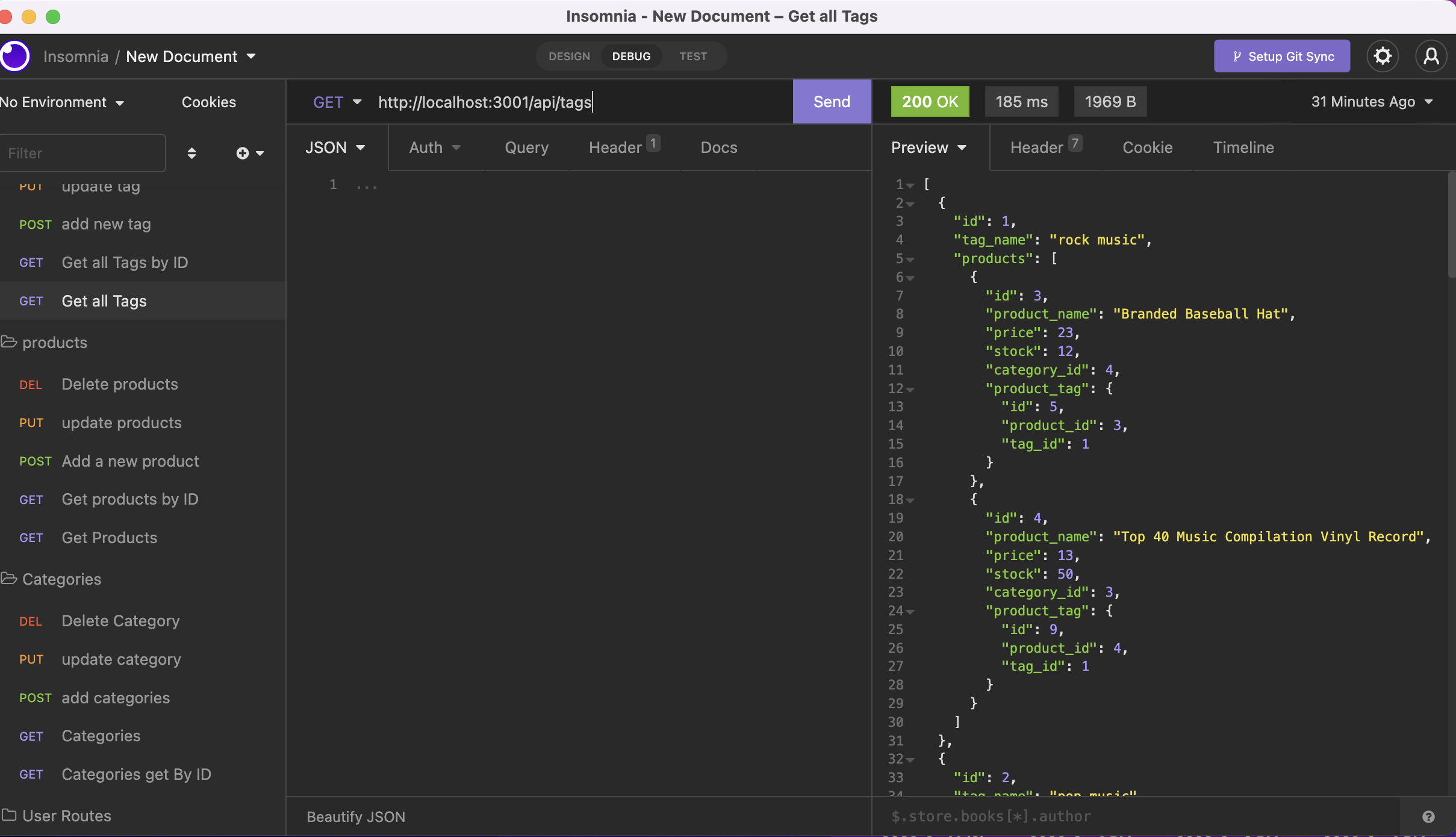
Task: Select the update category request
Action: (143, 659)
